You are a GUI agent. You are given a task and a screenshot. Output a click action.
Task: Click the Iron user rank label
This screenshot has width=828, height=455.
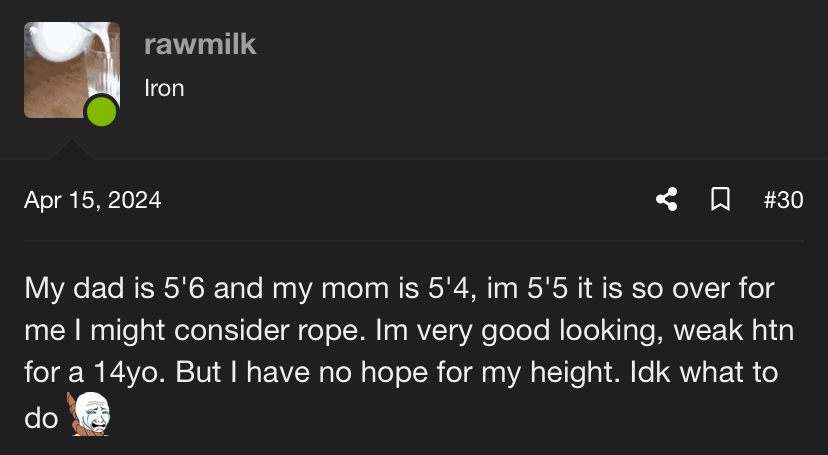(x=164, y=88)
